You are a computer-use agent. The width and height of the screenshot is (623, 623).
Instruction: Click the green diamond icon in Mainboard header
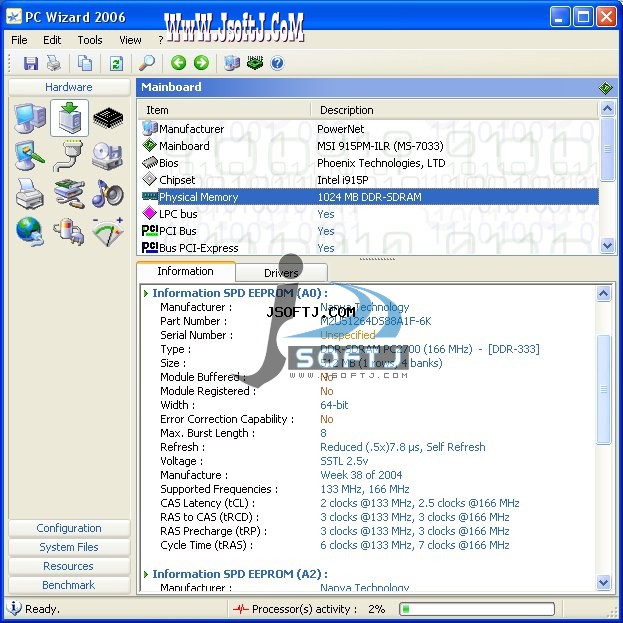click(x=606, y=87)
